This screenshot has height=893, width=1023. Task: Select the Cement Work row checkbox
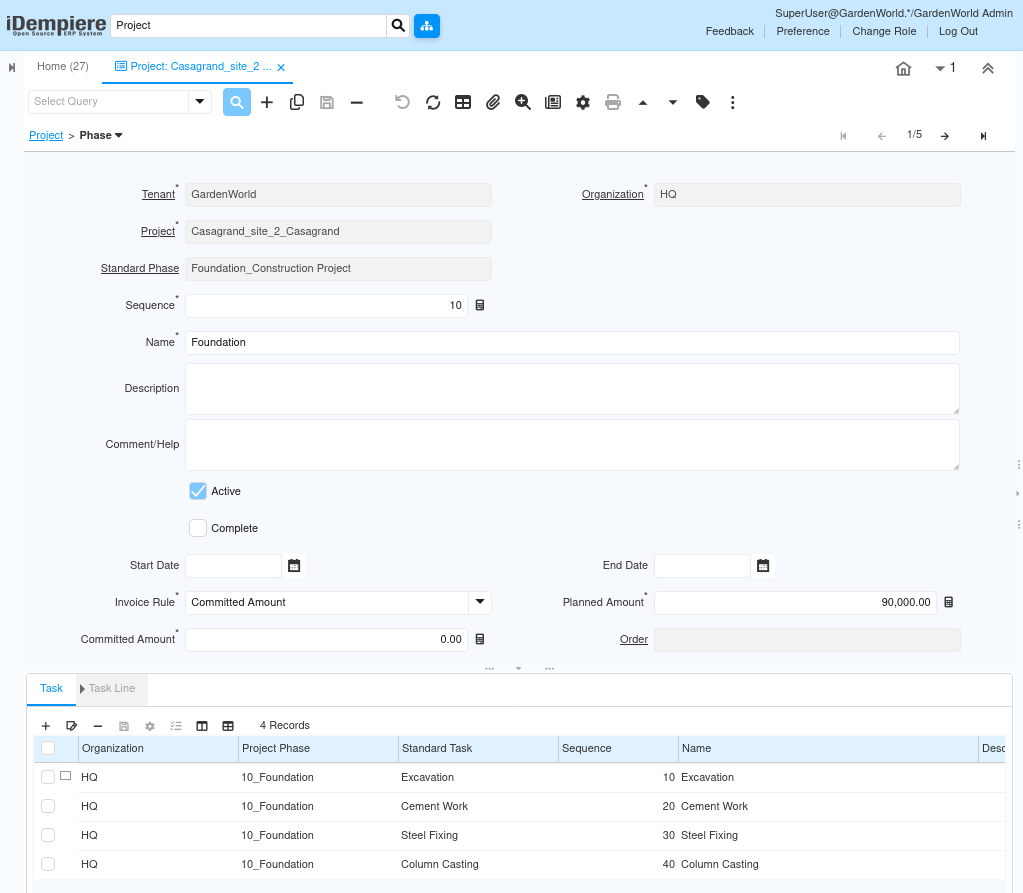click(48, 806)
